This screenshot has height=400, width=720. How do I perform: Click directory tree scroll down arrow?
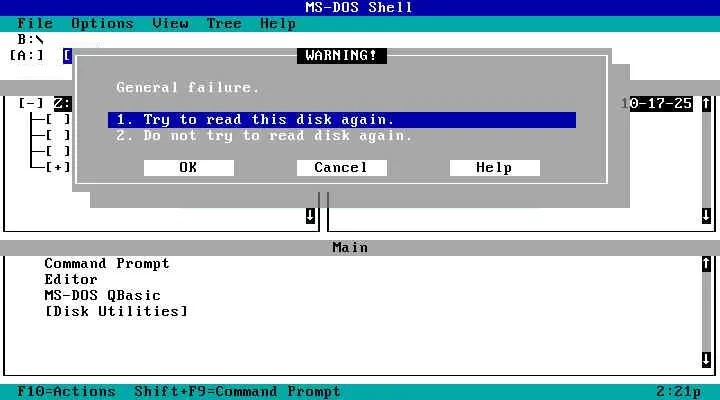click(x=310, y=215)
